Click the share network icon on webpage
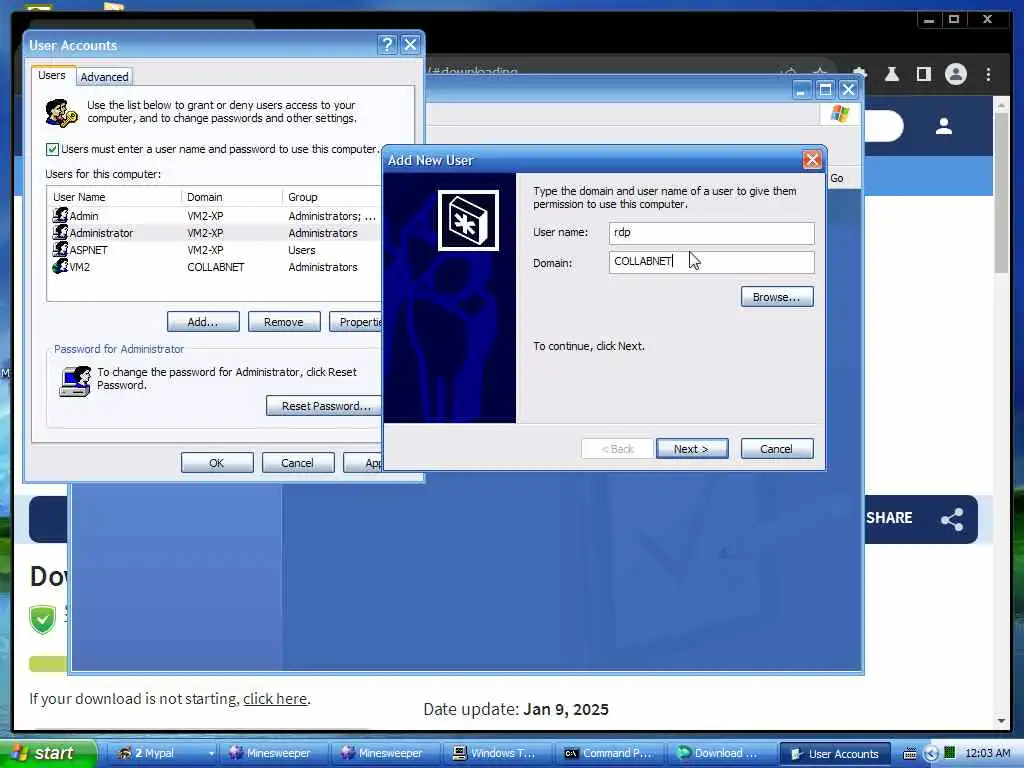Viewport: 1024px width, 768px height. 952,520
